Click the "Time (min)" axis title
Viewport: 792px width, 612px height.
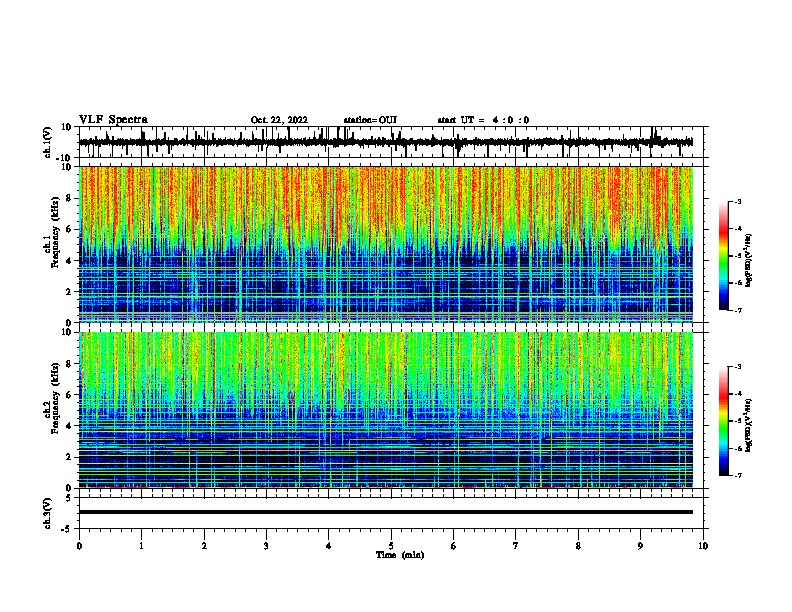[400, 555]
